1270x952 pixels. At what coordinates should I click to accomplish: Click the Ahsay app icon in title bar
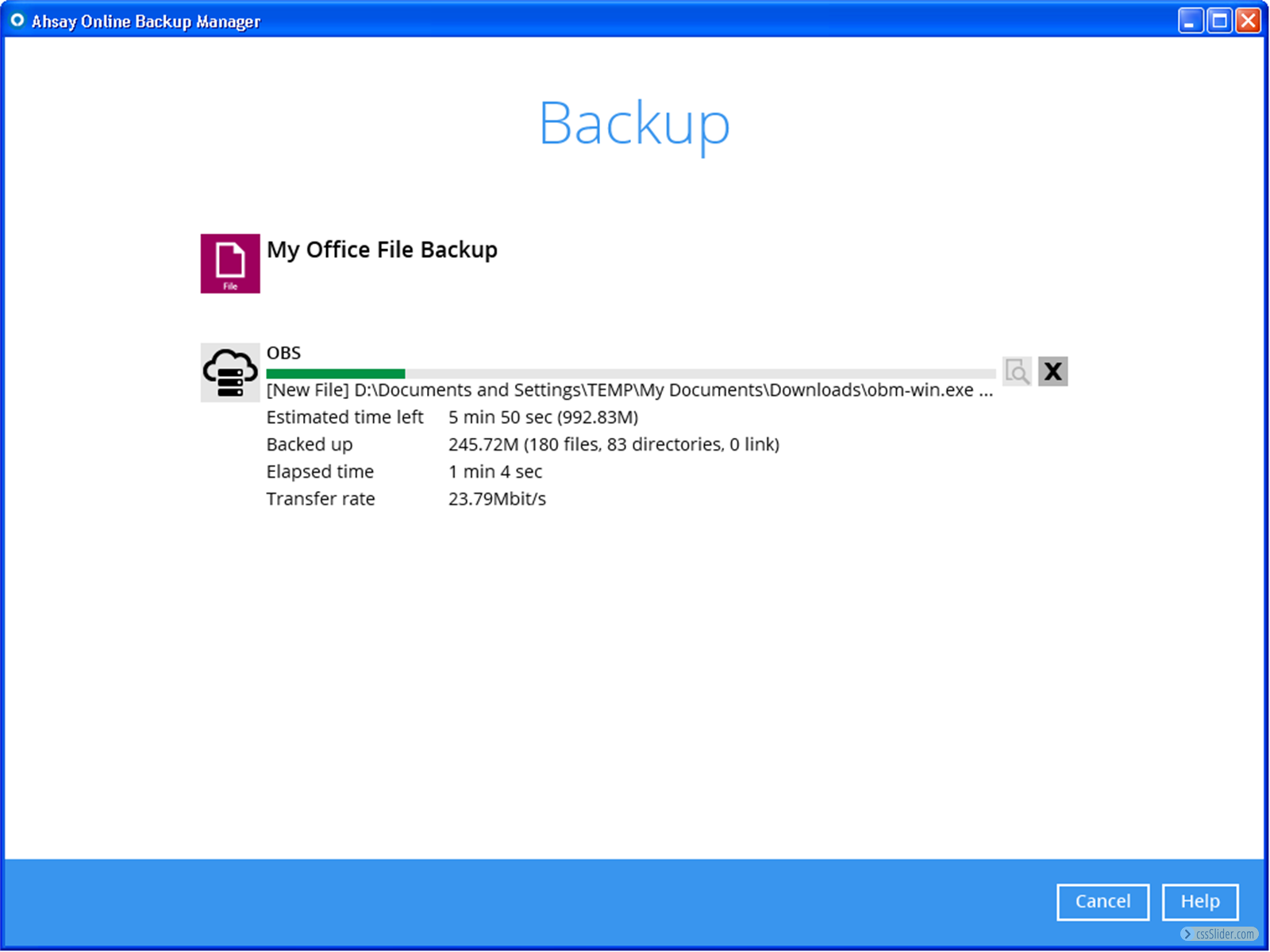(17, 21)
